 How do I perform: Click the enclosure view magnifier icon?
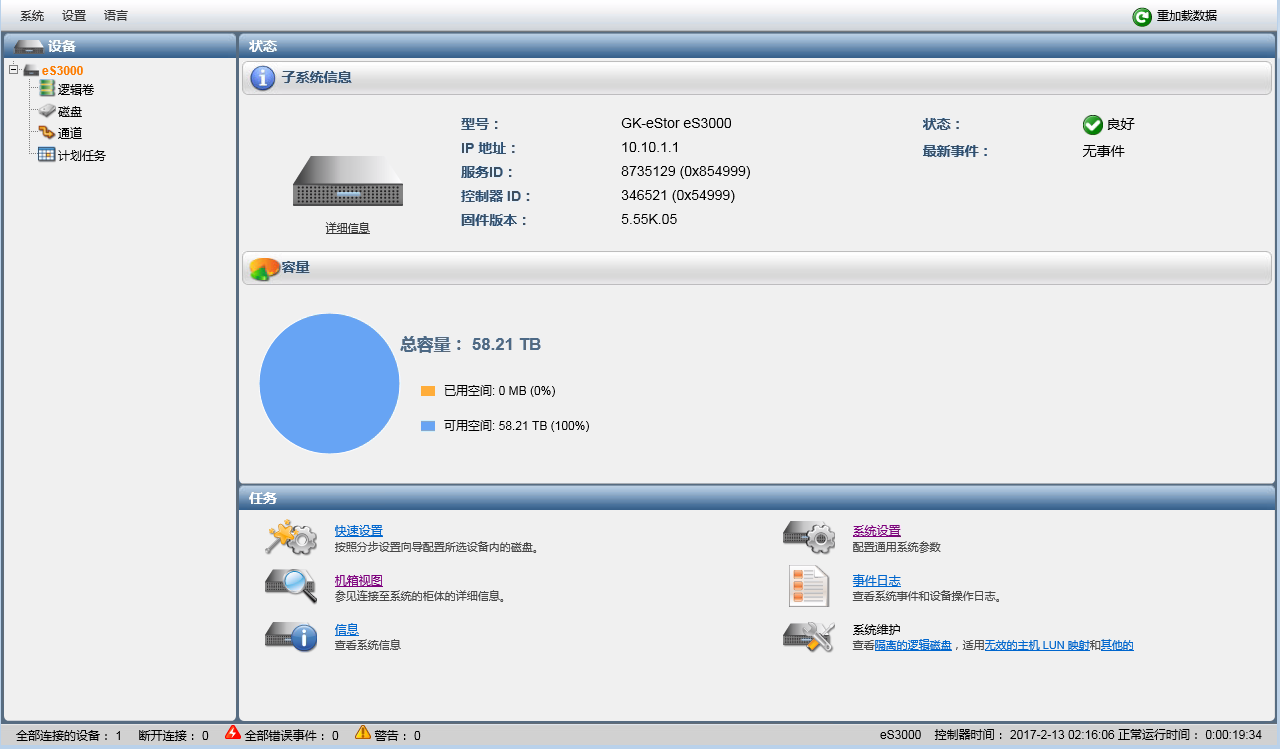pyautogui.click(x=291, y=586)
